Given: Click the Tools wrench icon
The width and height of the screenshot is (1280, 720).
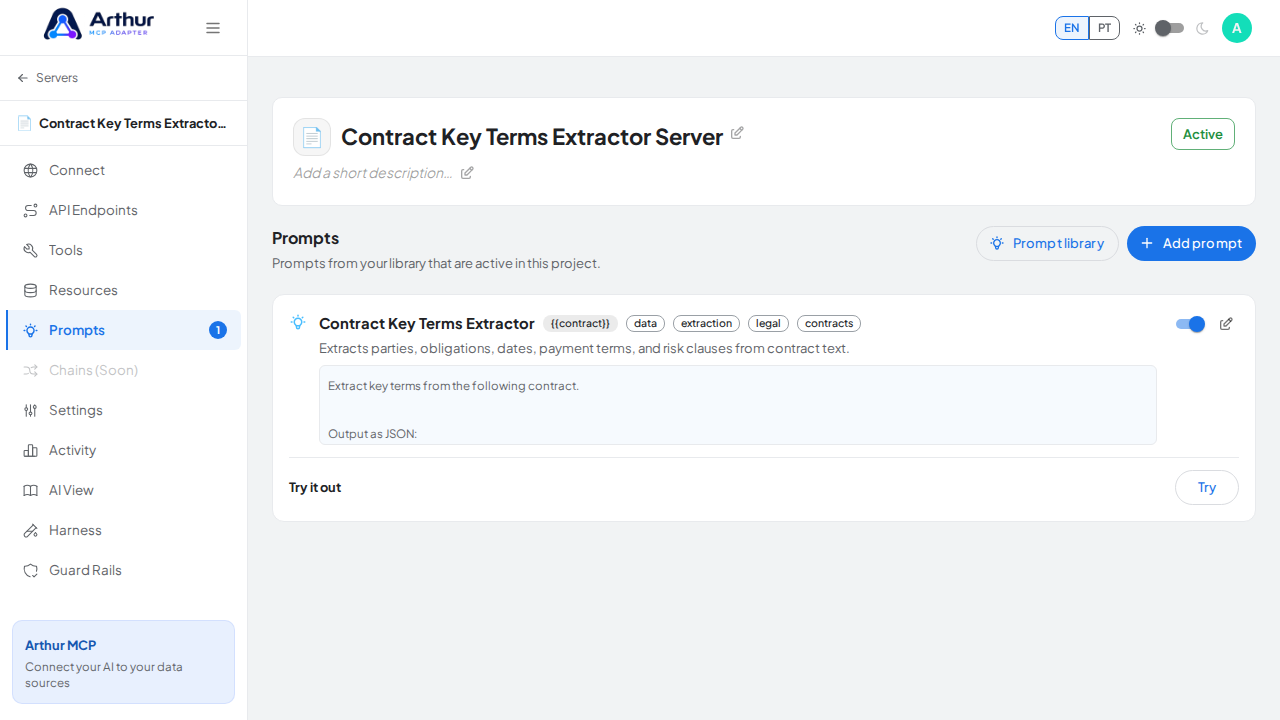Looking at the screenshot, I should click(x=30, y=250).
